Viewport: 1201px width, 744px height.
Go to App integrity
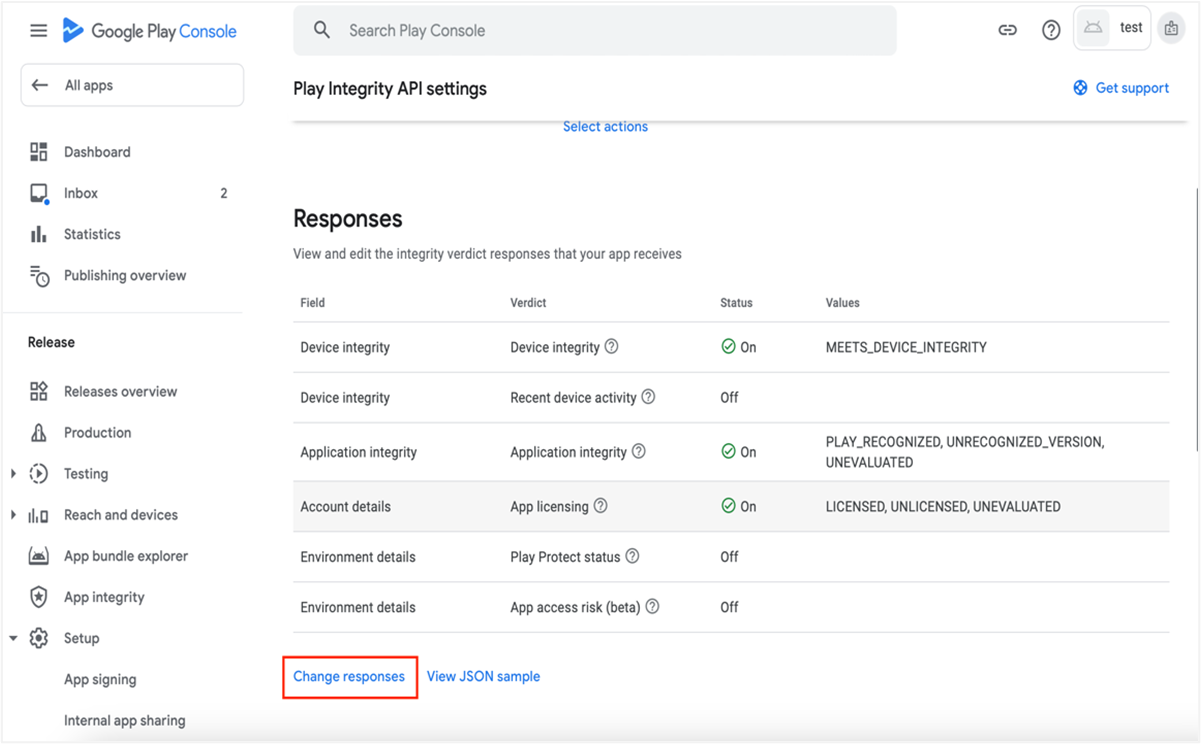104,597
